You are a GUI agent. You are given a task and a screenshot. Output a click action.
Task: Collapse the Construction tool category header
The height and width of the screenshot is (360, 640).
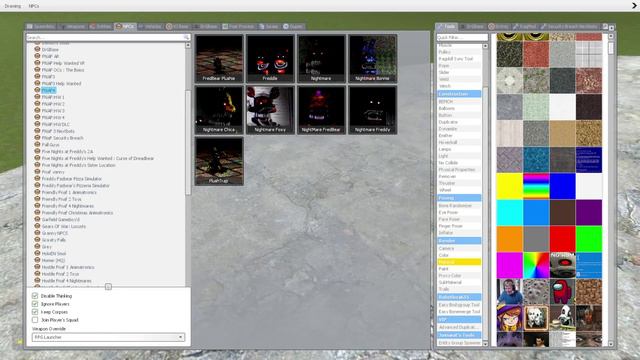point(459,94)
